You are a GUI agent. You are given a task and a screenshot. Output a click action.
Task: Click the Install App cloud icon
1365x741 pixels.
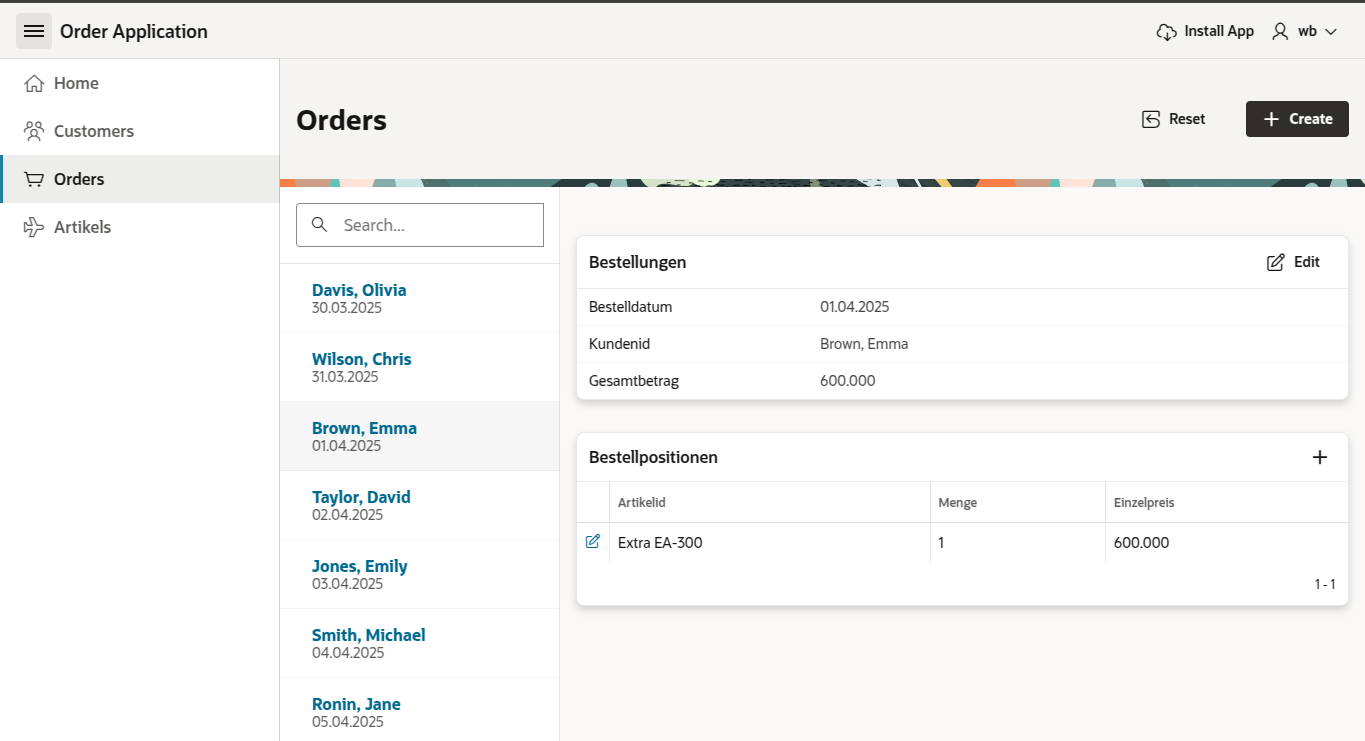click(1166, 31)
